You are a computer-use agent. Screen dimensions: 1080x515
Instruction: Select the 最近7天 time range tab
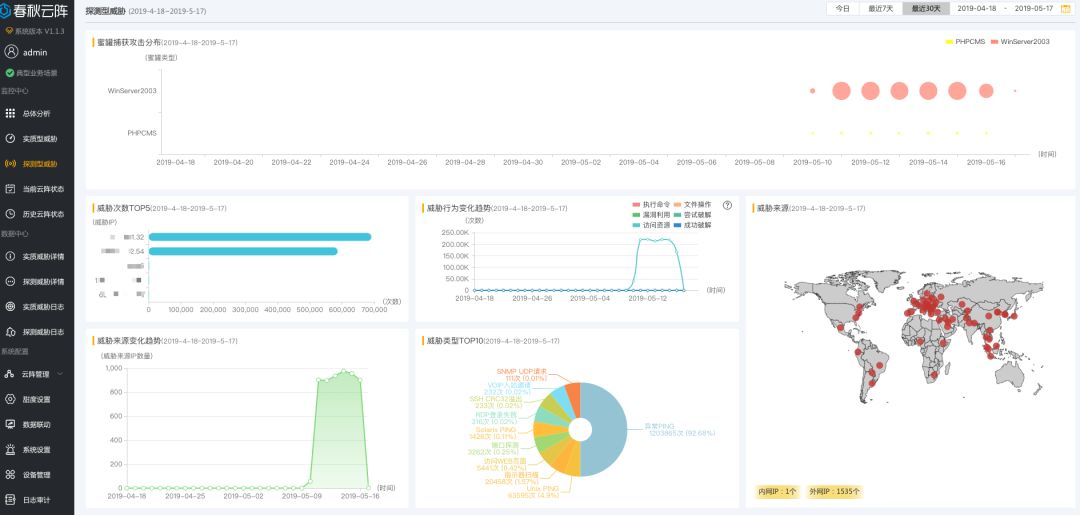[x=880, y=9]
